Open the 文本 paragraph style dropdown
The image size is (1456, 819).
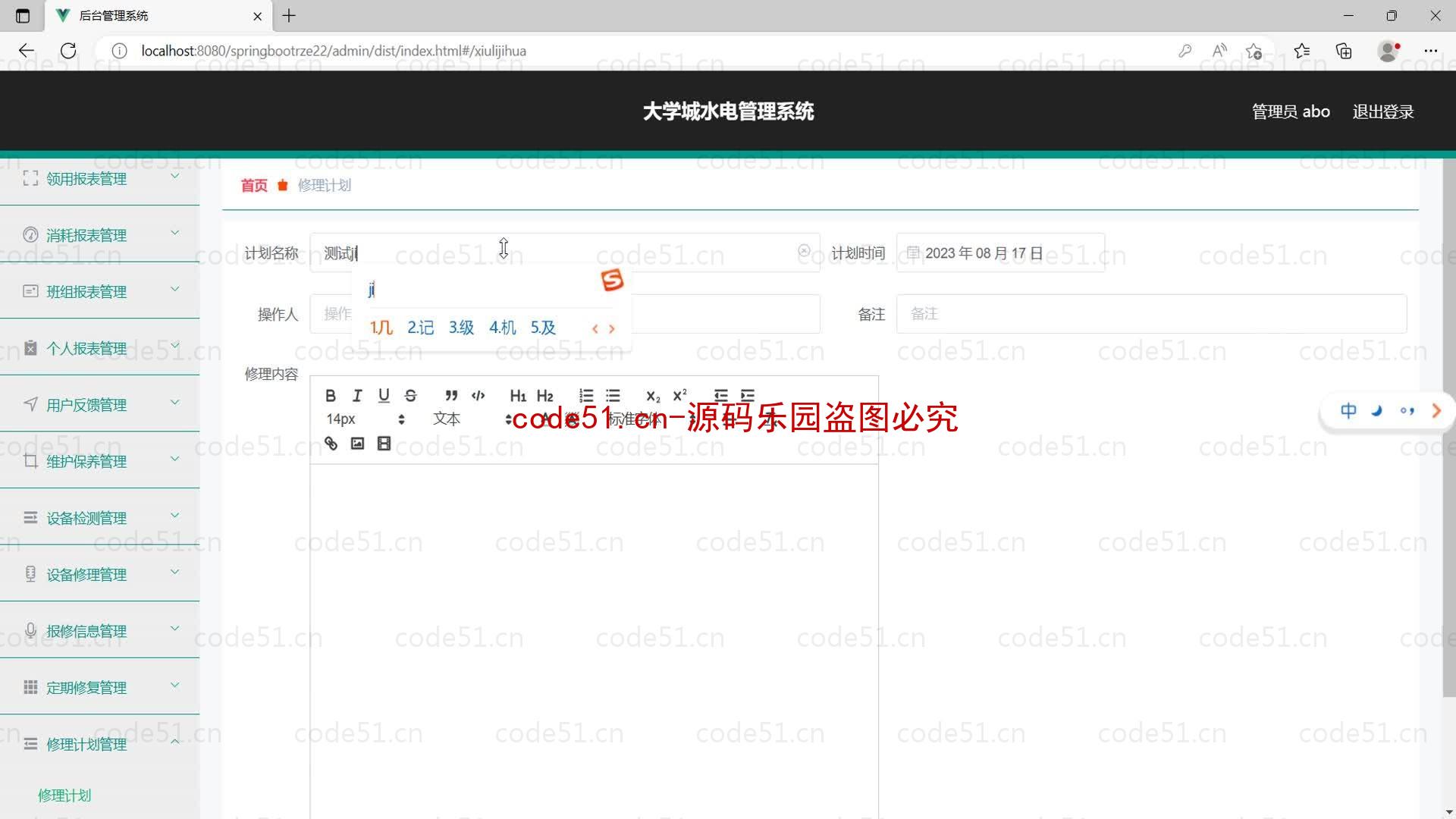[x=472, y=419]
